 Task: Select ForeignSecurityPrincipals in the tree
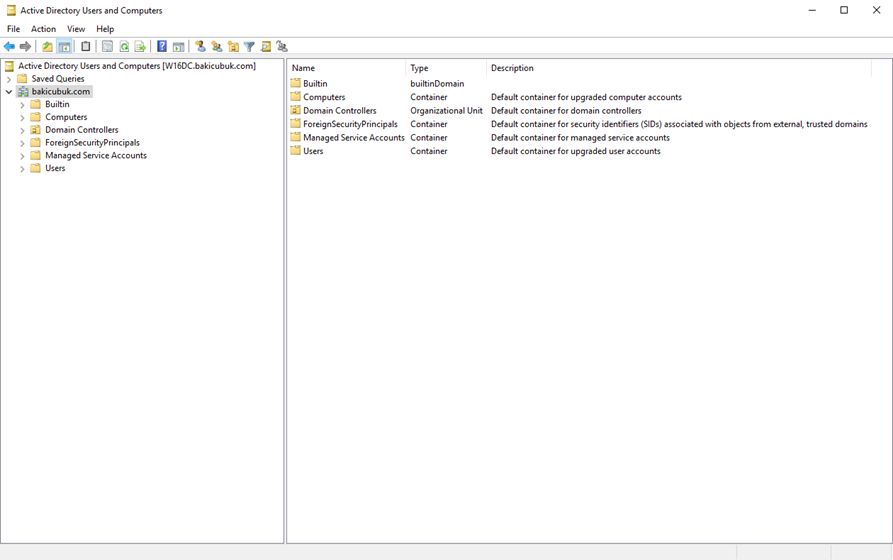(x=92, y=142)
